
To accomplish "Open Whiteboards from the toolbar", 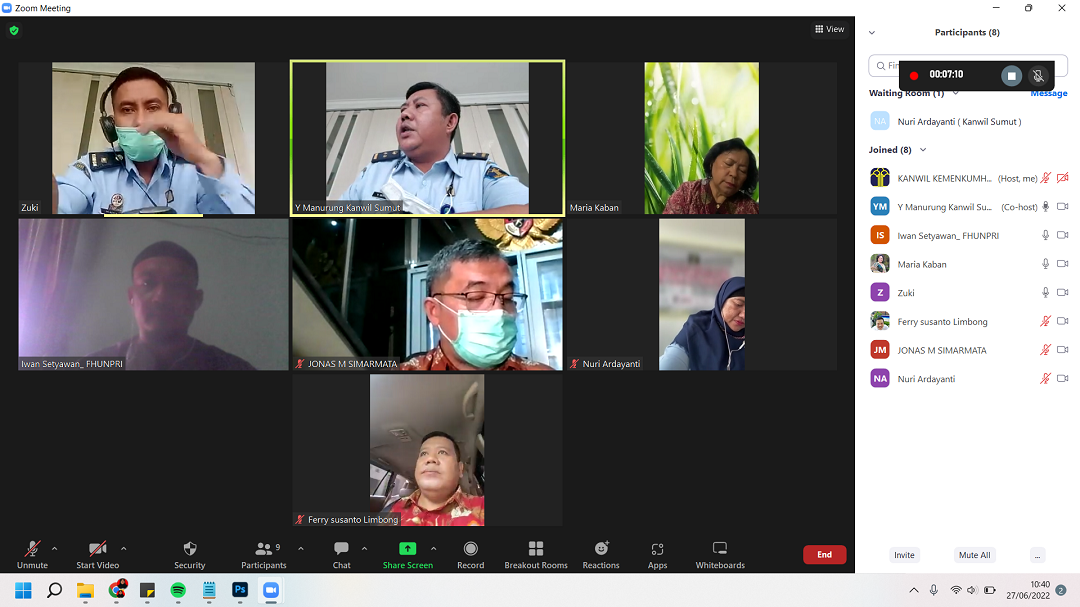I will [720, 549].
